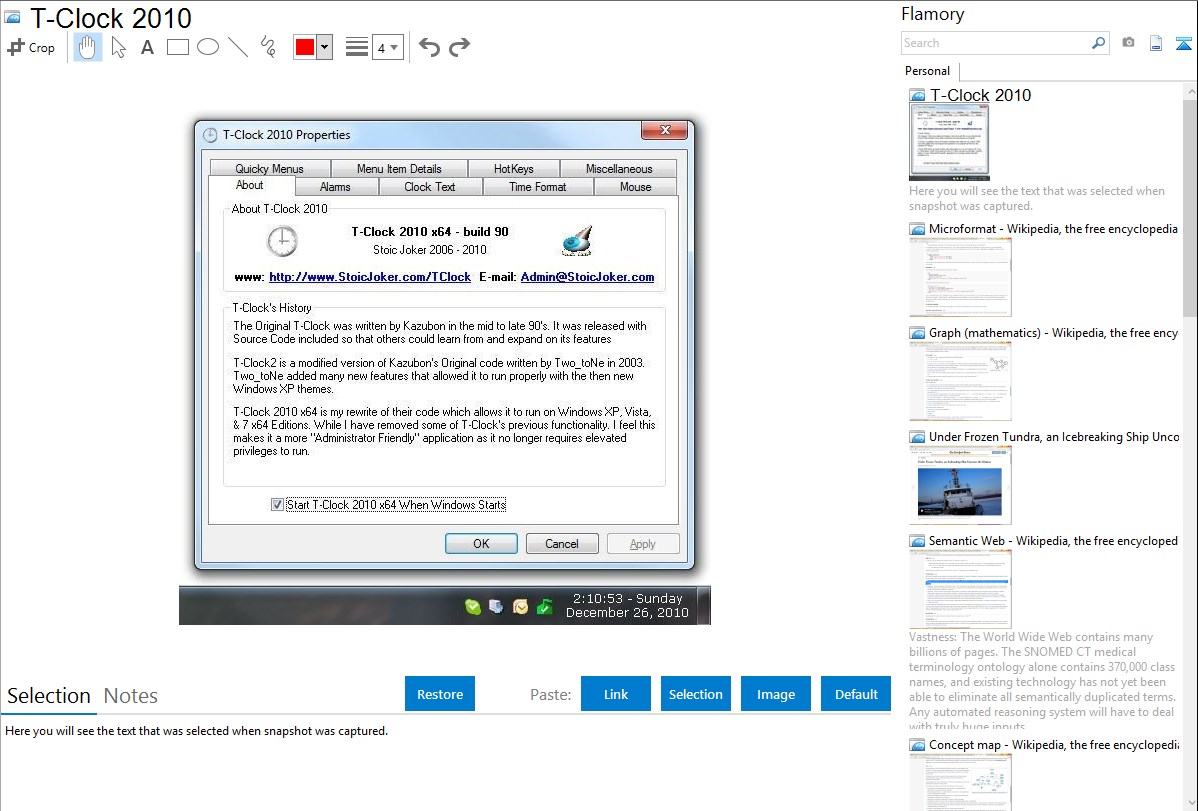This screenshot has height=811, width=1198.
Task: Select the ellipse shape tool
Action: coord(208,47)
